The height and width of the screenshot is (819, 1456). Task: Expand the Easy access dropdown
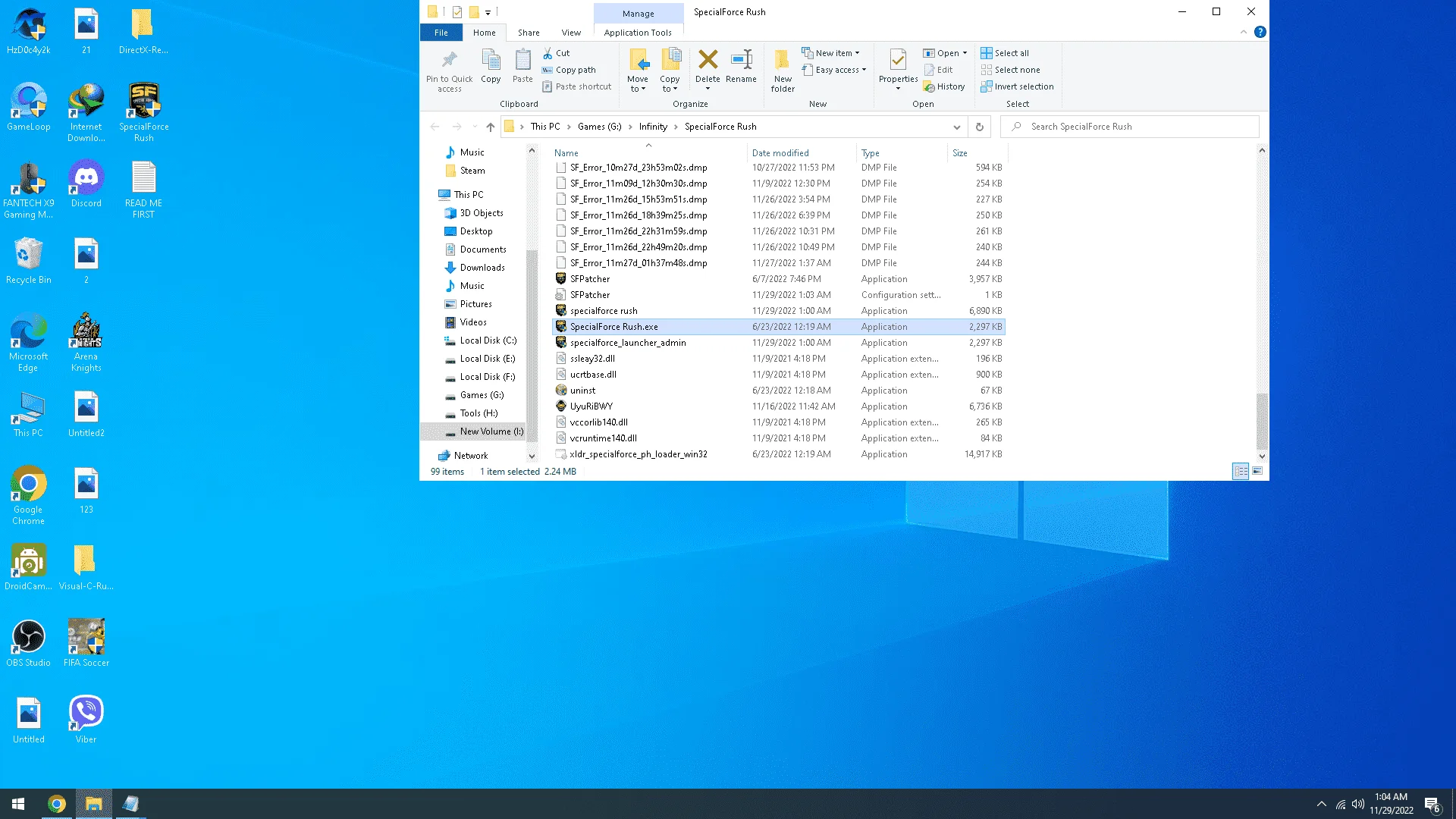[833, 70]
